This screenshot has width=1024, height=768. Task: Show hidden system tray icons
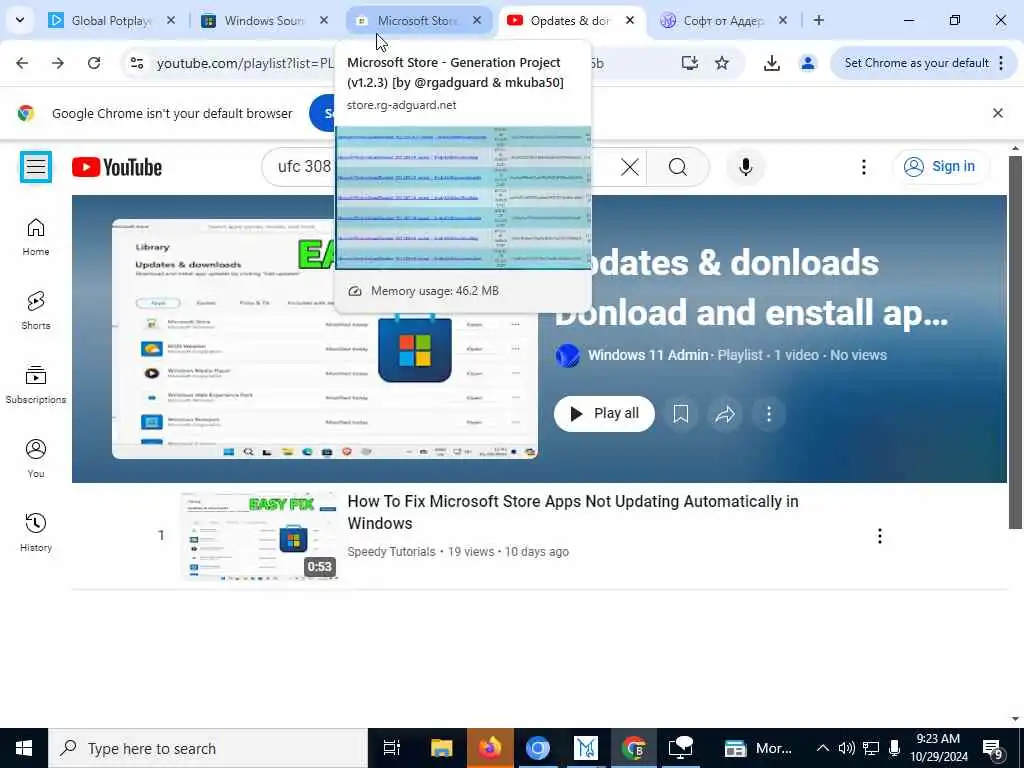click(x=823, y=748)
